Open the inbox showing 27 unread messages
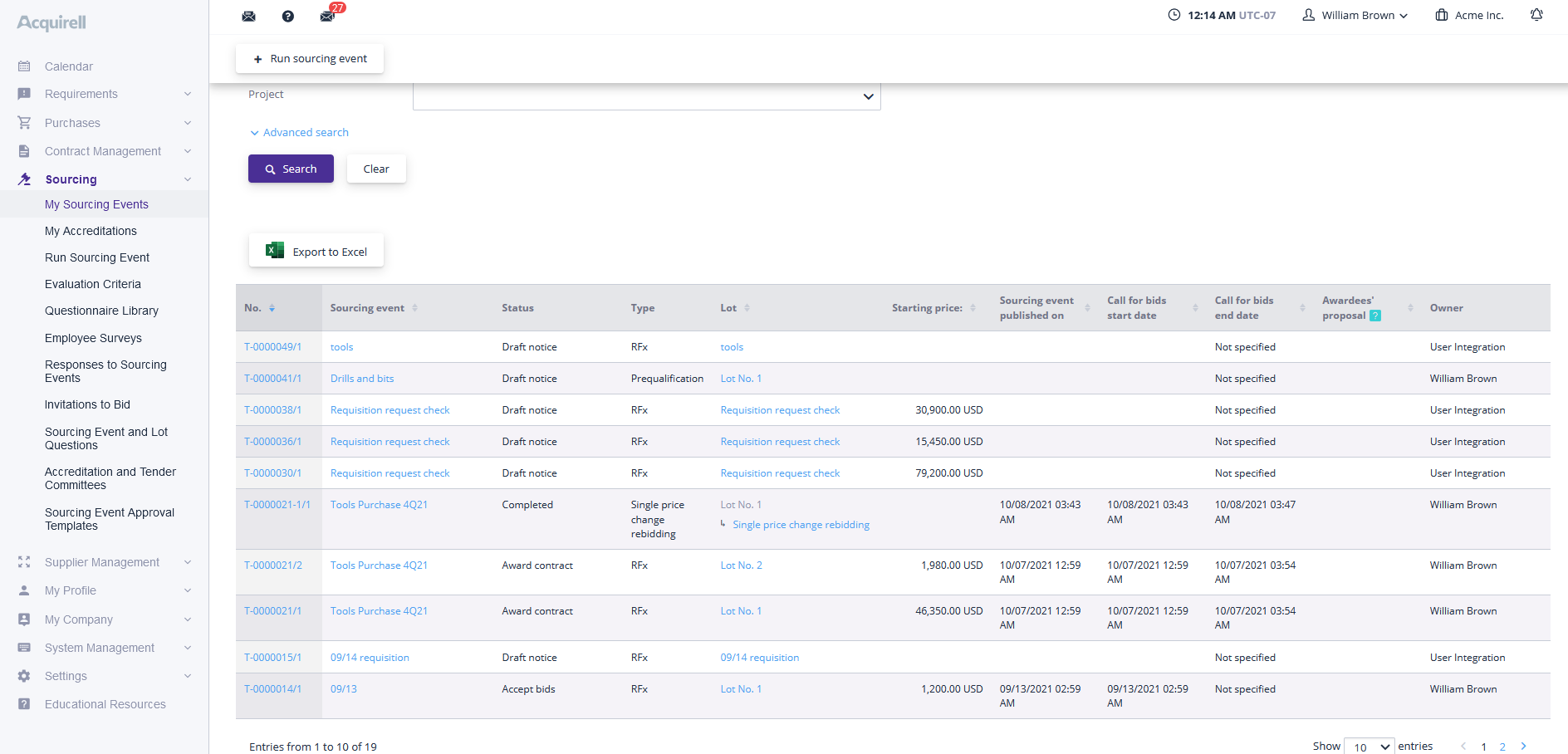 (327, 17)
